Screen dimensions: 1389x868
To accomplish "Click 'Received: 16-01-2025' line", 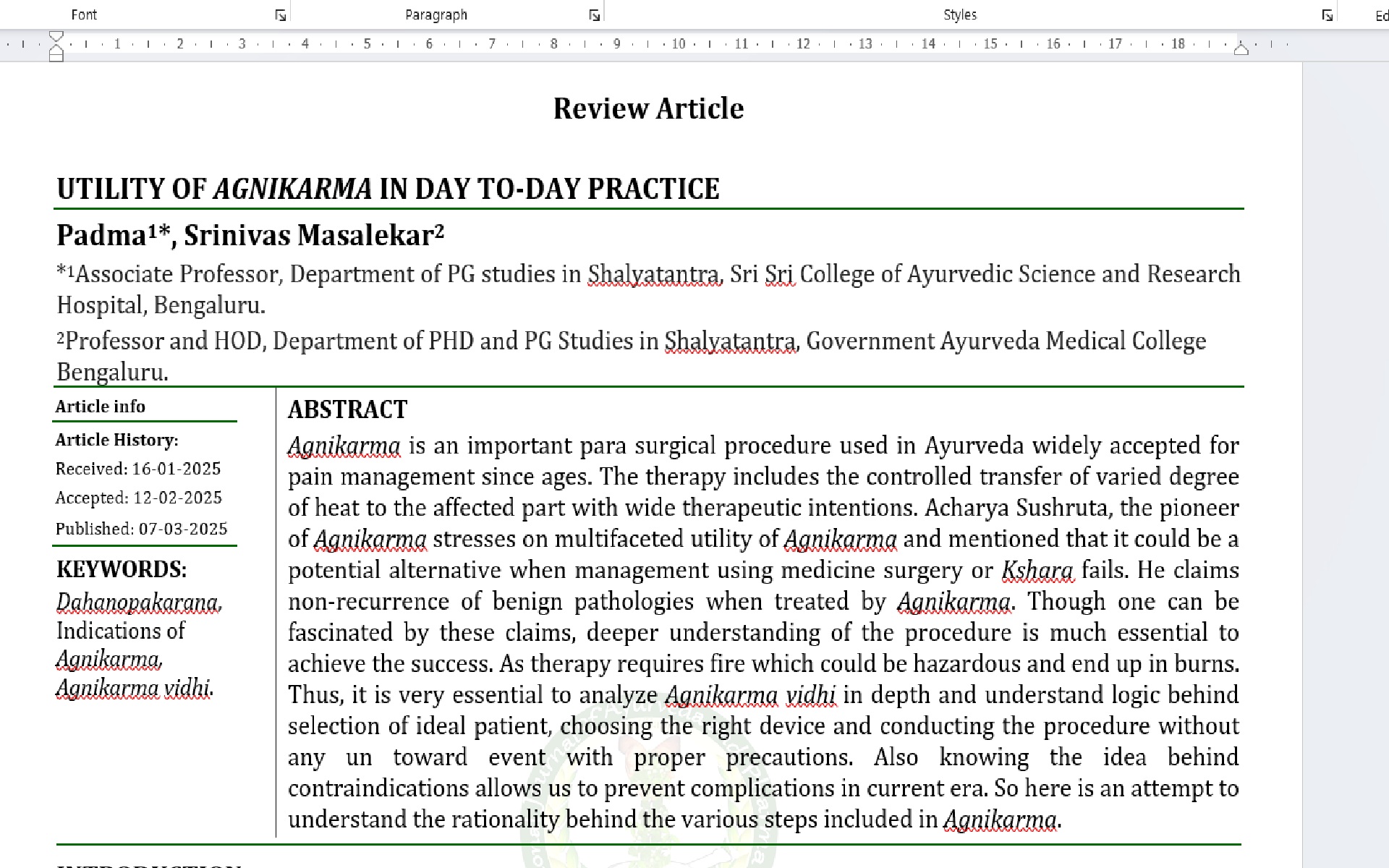I will tap(138, 469).
